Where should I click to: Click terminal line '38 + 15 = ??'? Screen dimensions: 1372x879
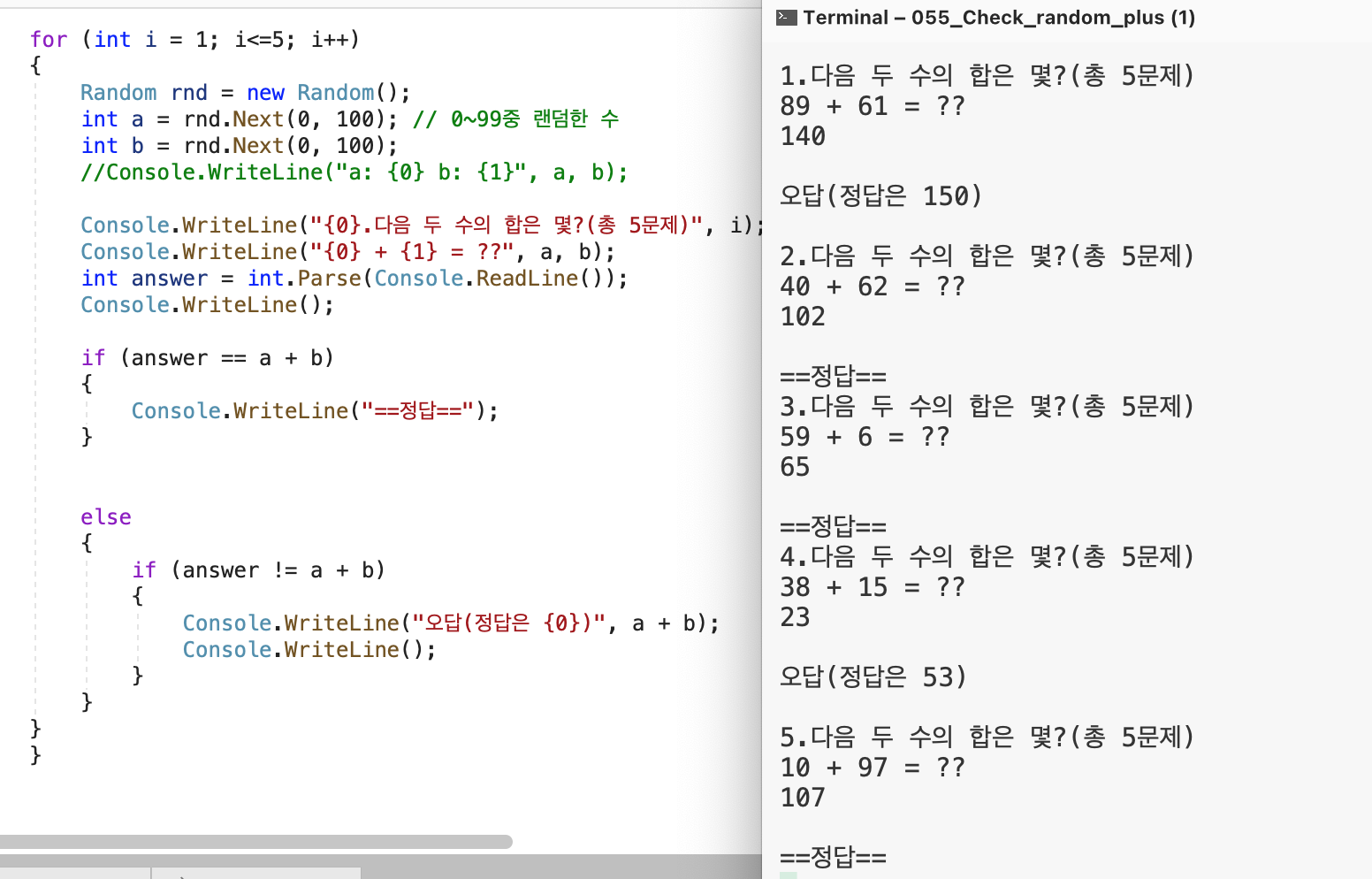(873, 587)
